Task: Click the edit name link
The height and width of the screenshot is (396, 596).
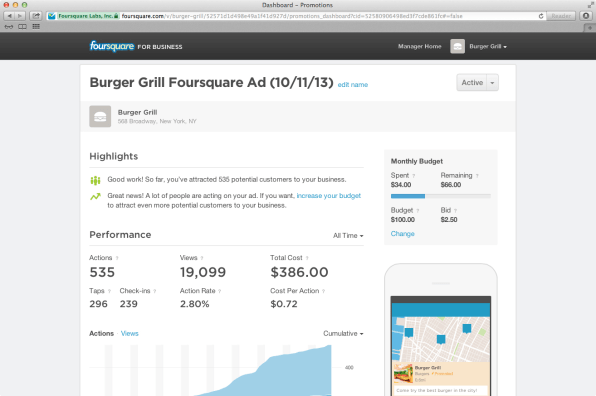Action: 353,85
